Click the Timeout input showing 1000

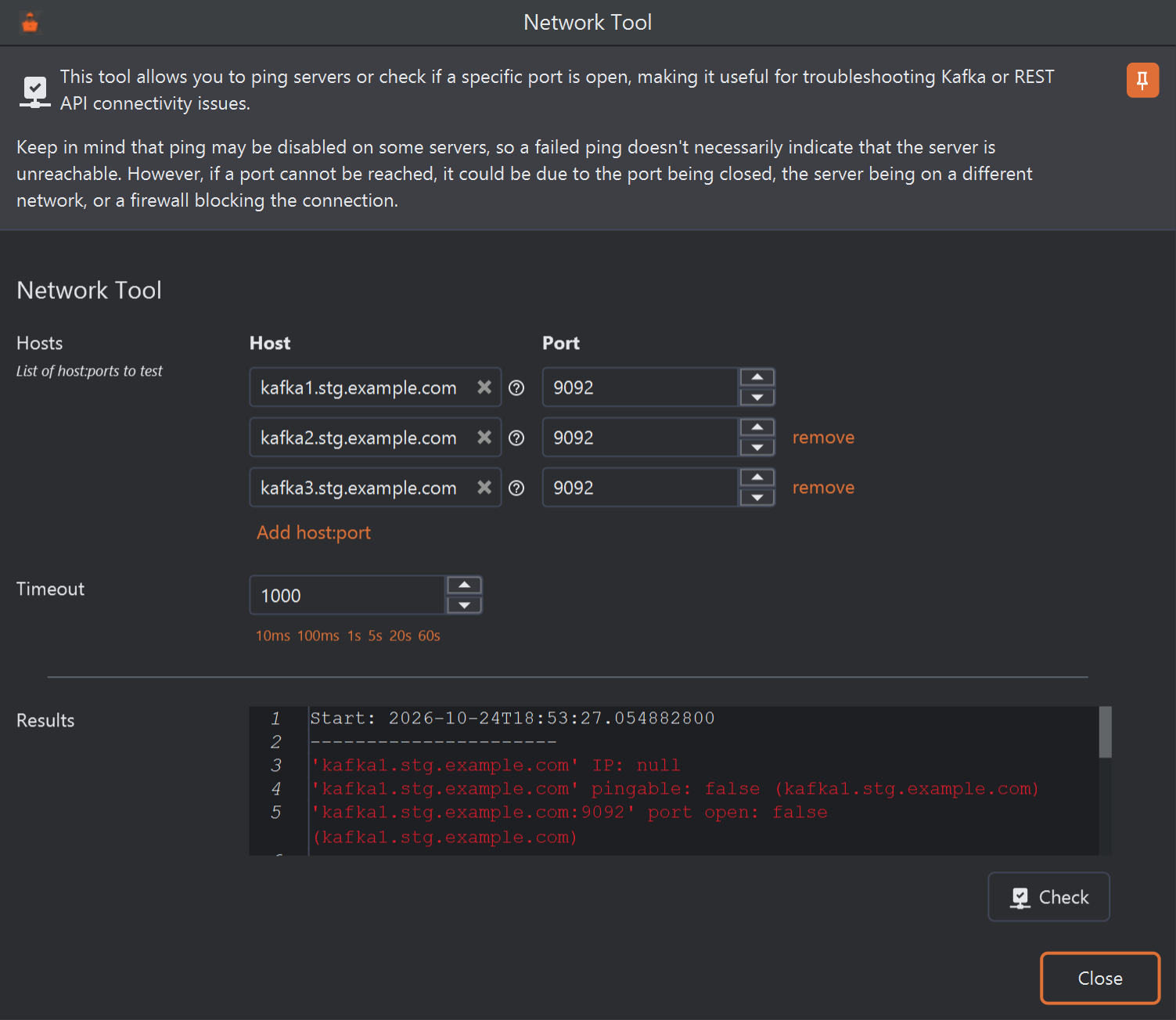pyautogui.click(x=348, y=596)
